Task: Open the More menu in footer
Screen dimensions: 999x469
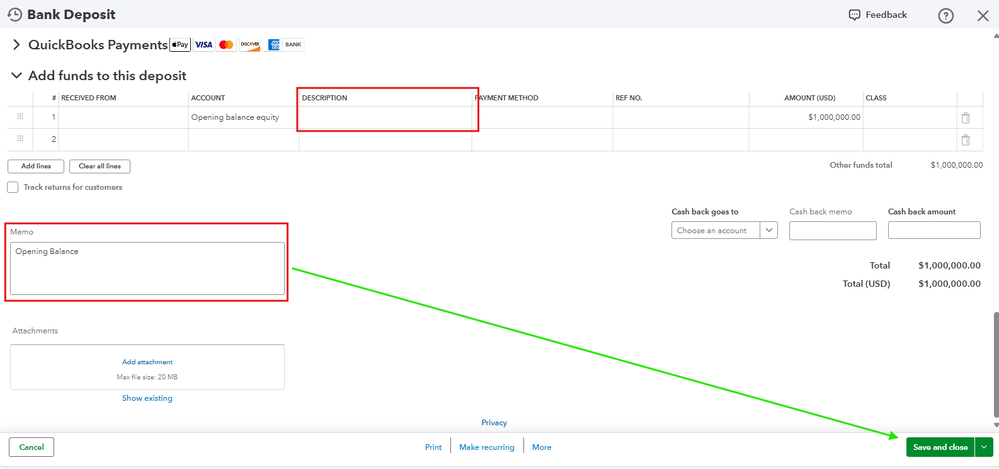Action: (542, 447)
